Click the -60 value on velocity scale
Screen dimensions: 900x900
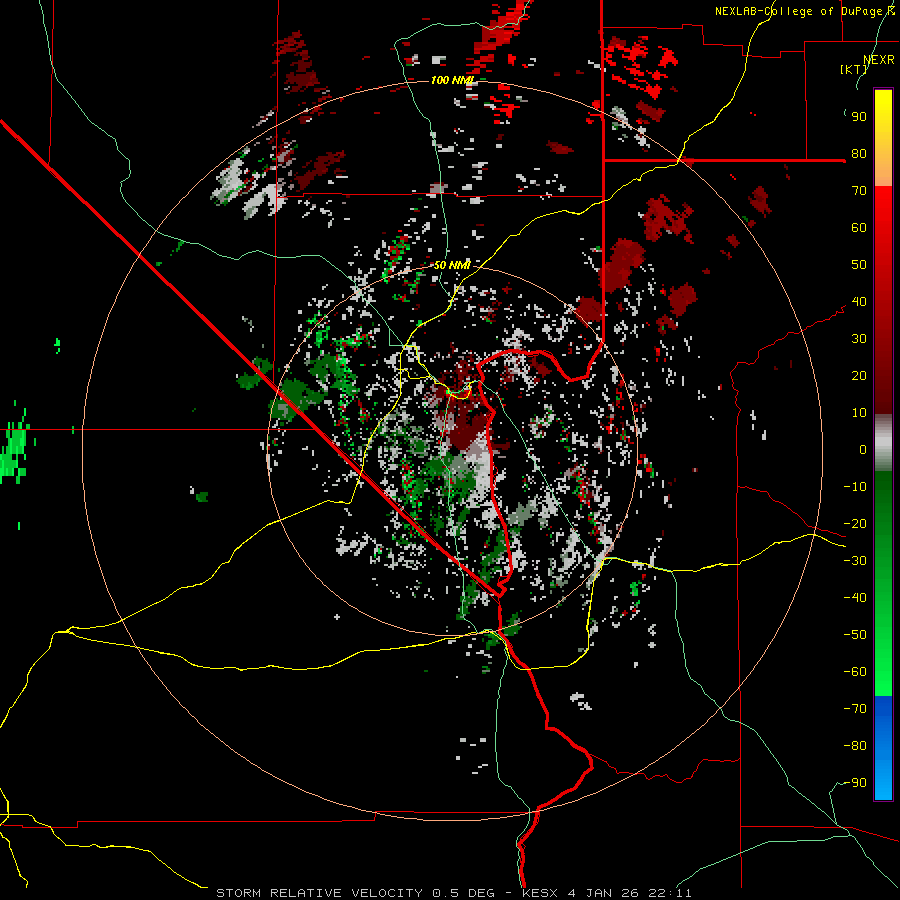(855, 672)
